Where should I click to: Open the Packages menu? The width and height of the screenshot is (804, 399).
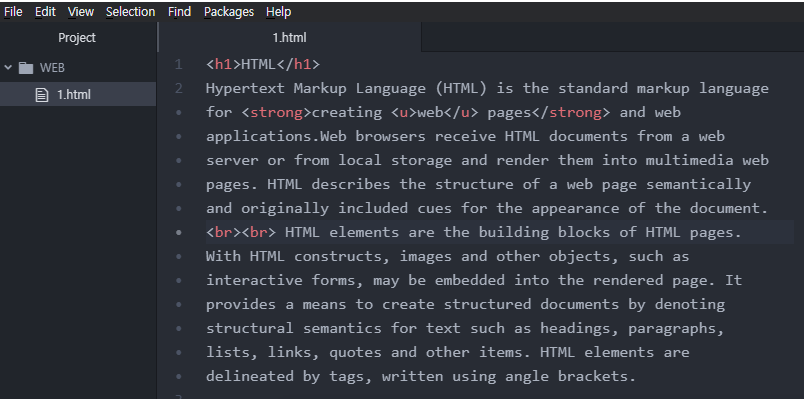tap(229, 11)
